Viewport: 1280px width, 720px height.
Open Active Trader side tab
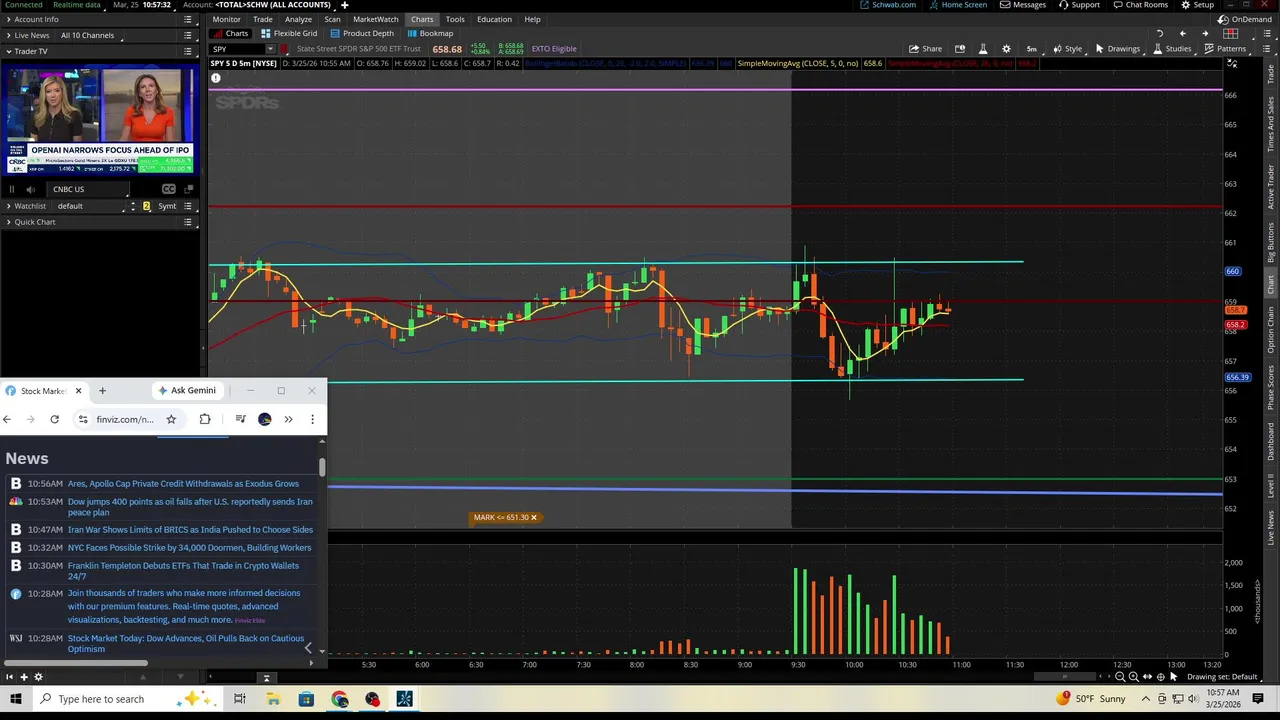1271,187
